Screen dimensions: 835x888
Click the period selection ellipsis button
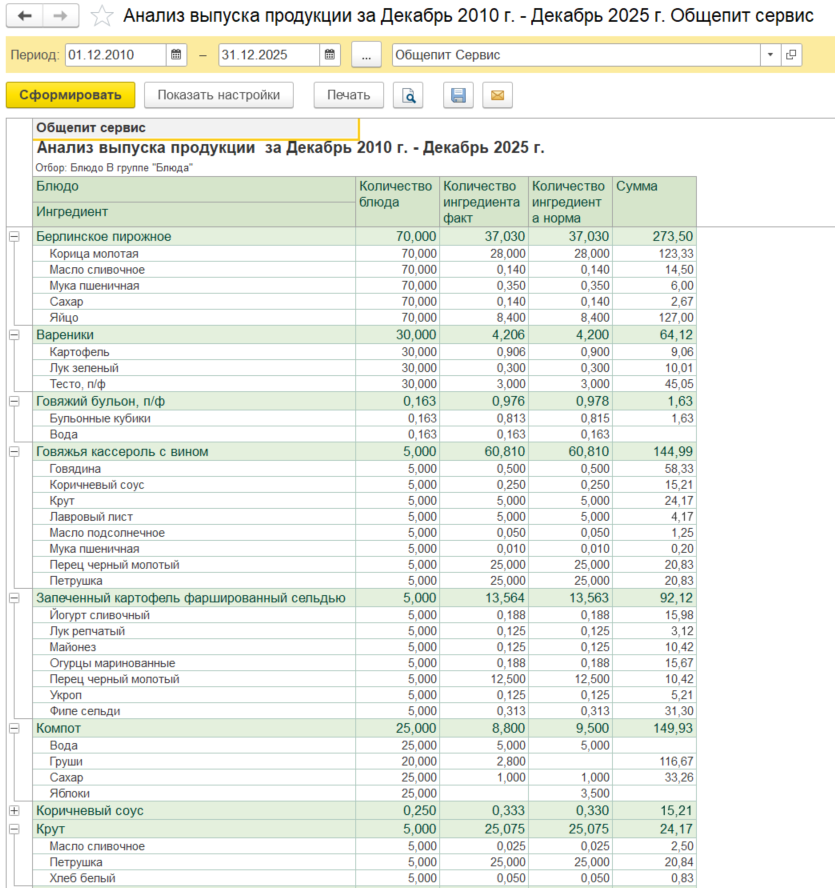coord(366,55)
